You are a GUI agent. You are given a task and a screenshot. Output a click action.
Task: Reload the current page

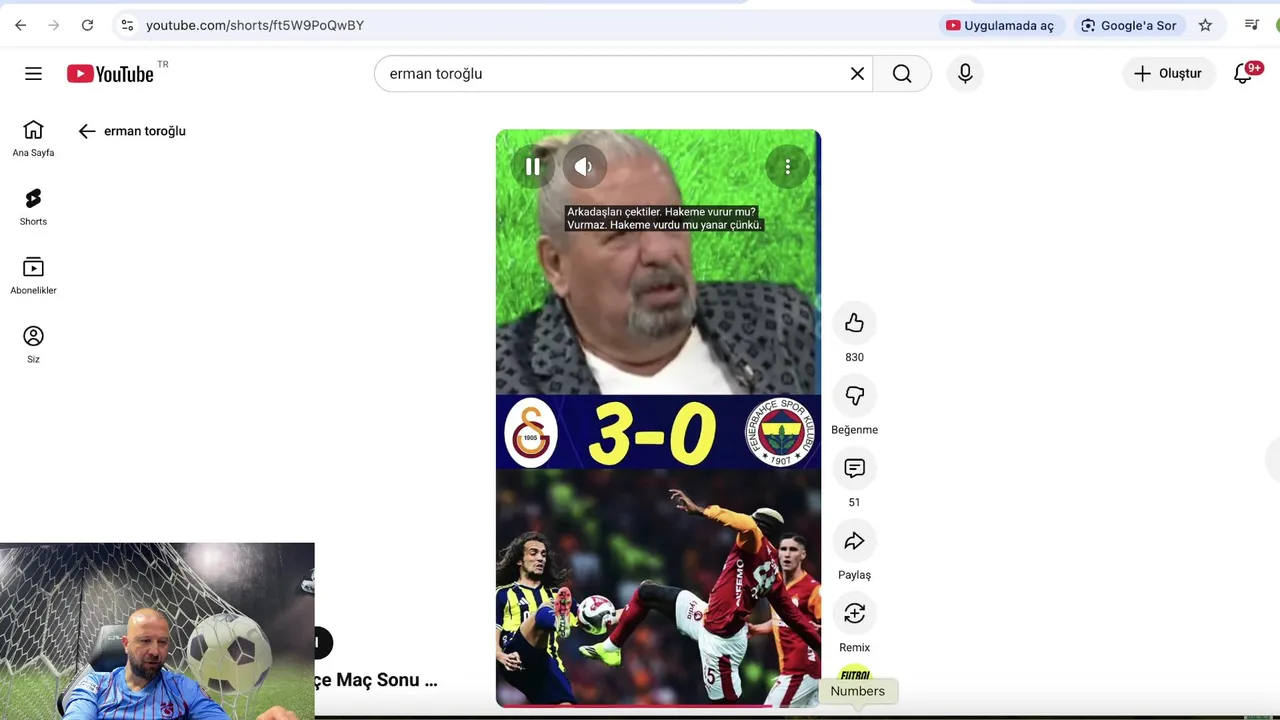(x=87, y=25)
